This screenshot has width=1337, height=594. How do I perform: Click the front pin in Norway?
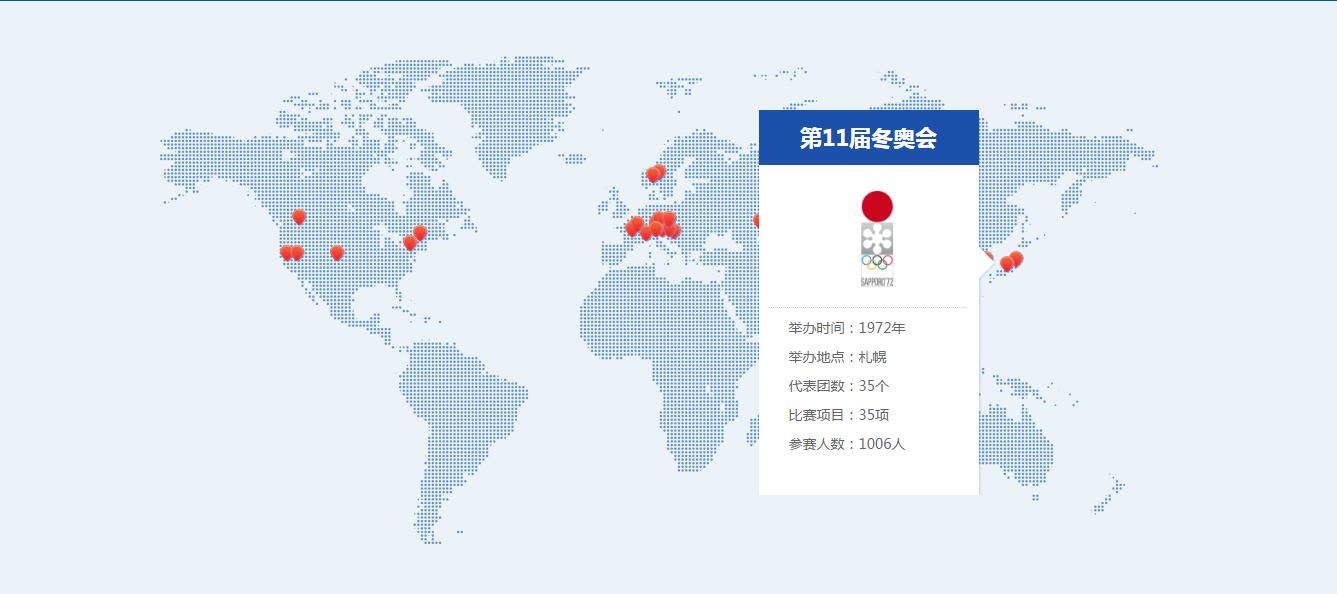click(x=653, y=175)
